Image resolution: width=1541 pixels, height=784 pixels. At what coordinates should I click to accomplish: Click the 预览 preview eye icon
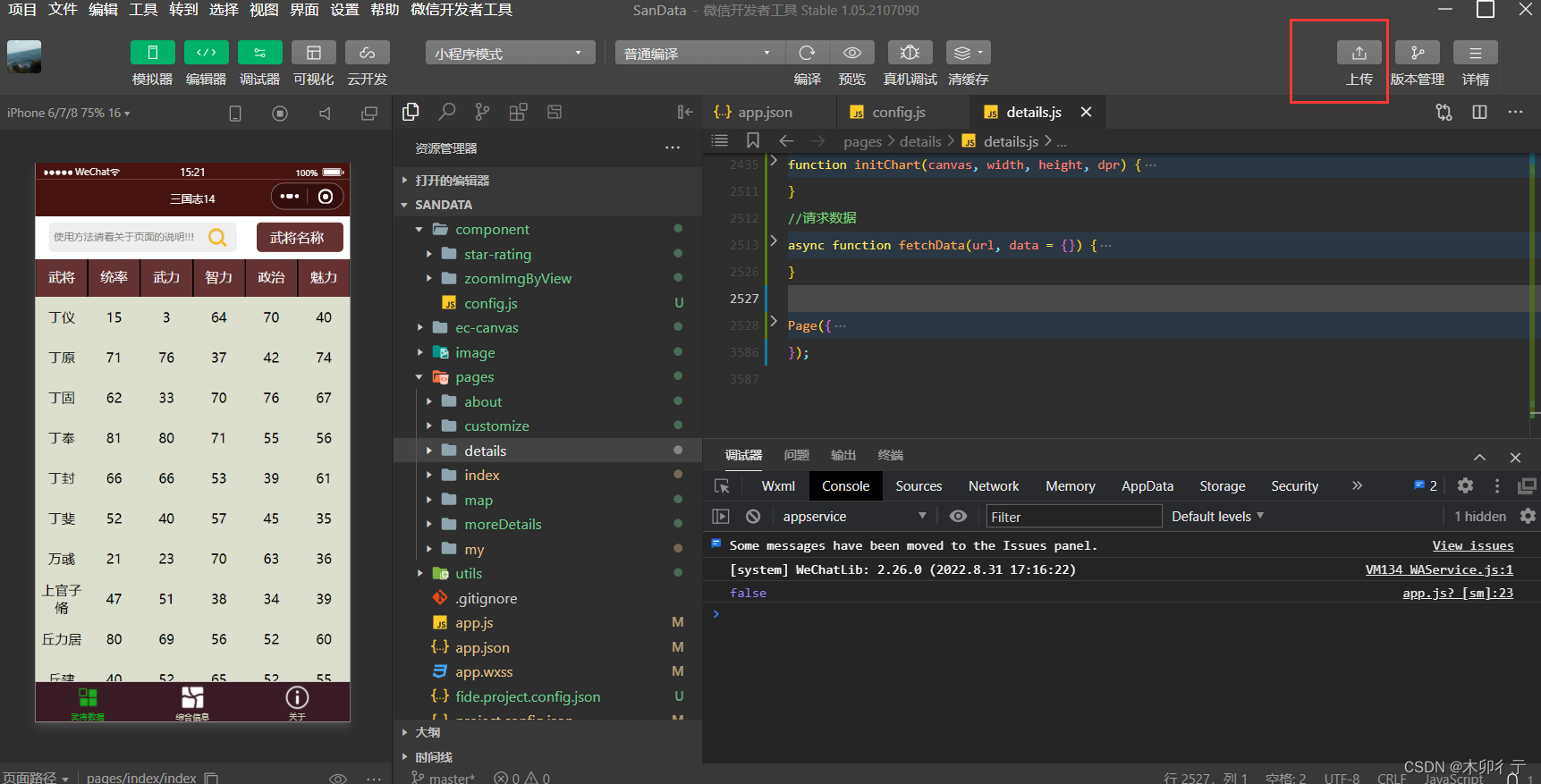click(852, 53)
